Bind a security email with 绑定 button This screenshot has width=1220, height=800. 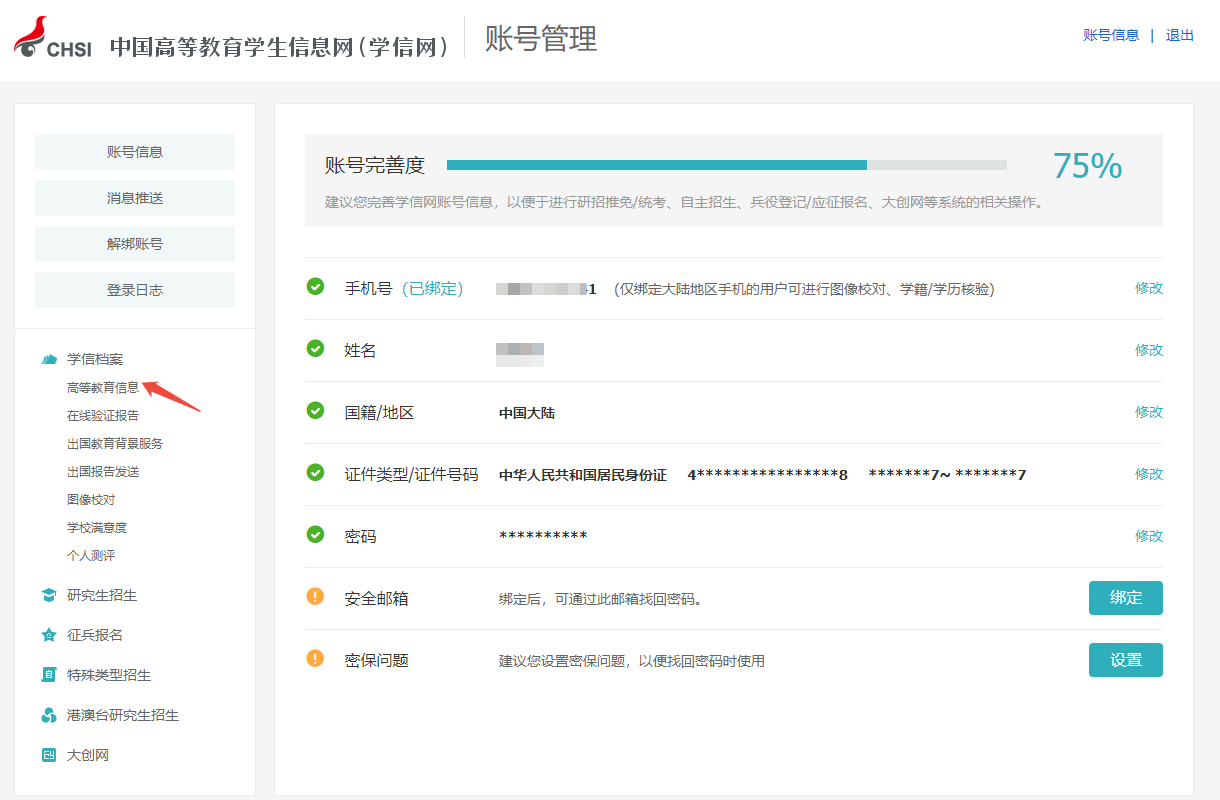pos(1126,598)
